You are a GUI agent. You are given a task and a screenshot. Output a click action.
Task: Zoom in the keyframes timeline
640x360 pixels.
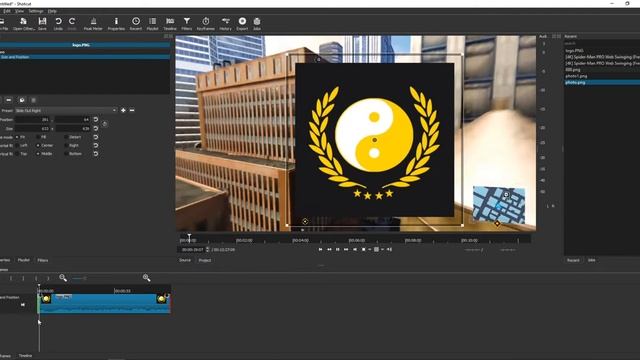click(147, 278)
